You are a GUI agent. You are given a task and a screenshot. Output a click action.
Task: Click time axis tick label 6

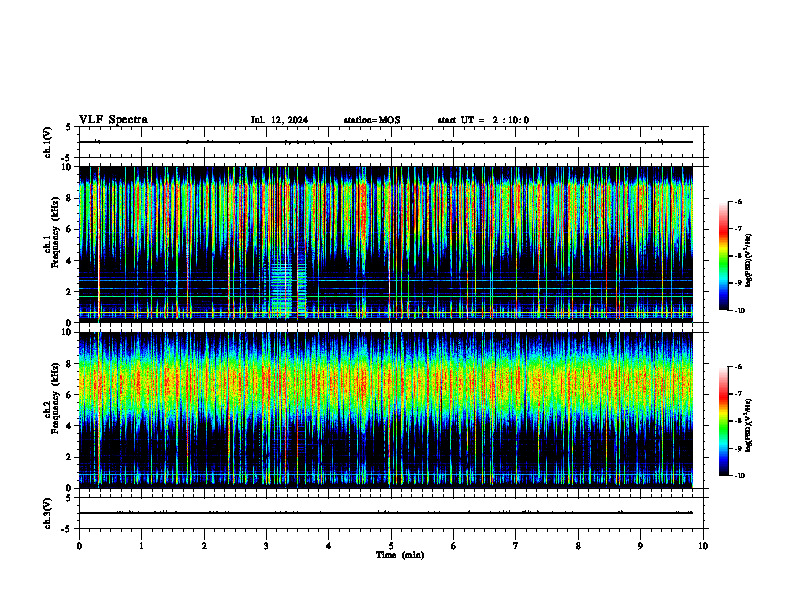pyautogui.click(x=454, y=546)
